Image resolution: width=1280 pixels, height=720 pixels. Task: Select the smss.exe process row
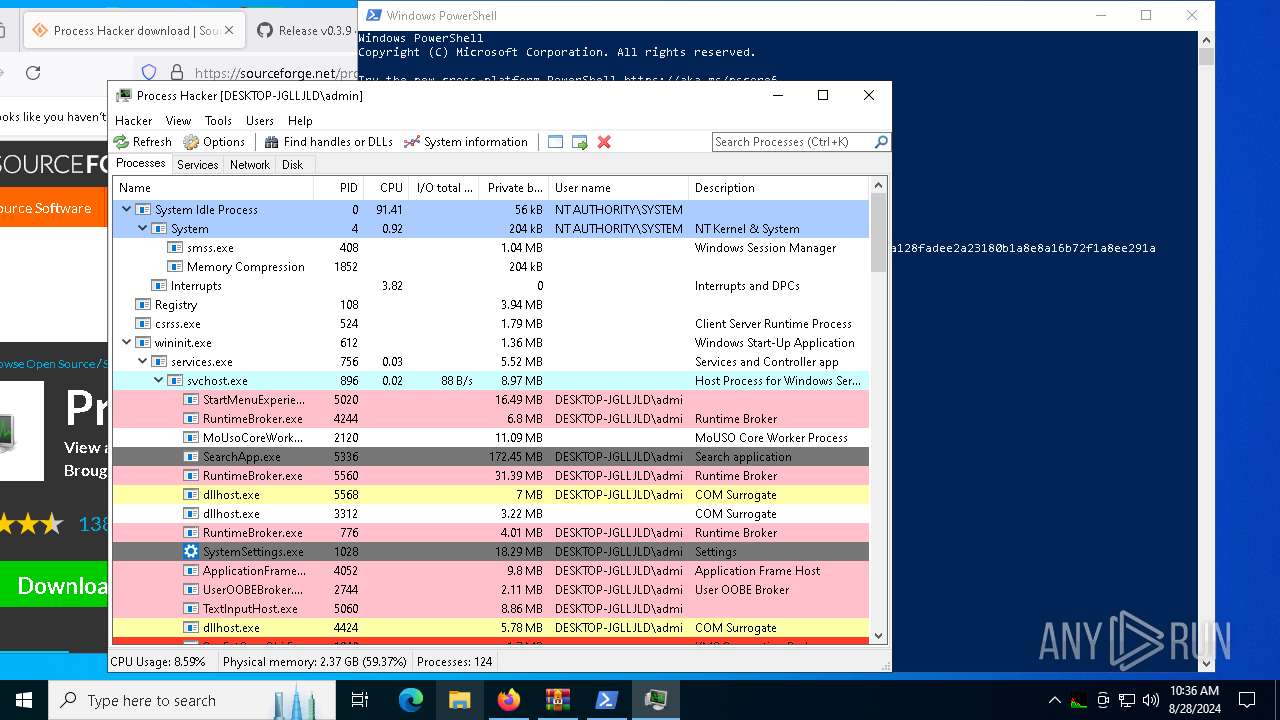pos(491,248)
